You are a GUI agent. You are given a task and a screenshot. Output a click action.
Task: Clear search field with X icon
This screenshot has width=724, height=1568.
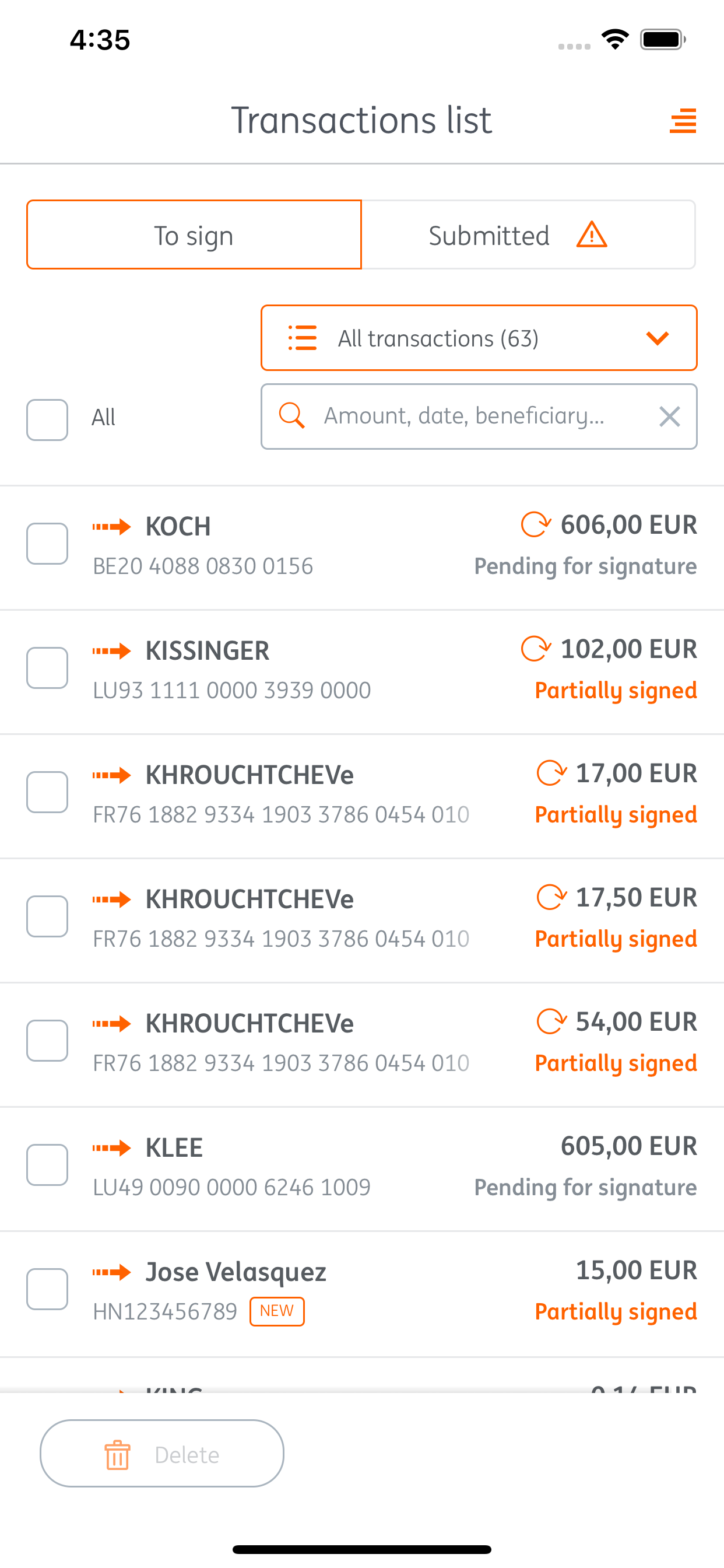click(x=669, y=417)
